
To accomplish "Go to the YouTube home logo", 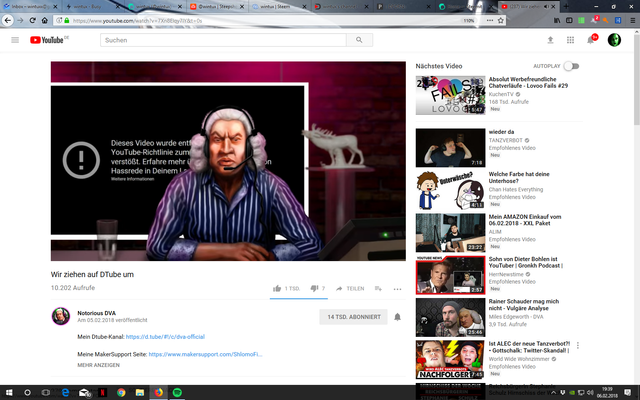I will tap(47, 40).
